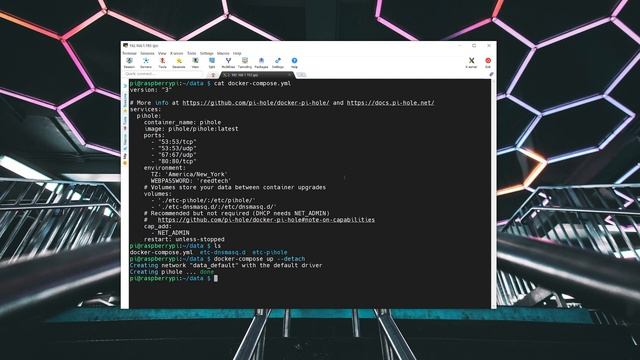Switch to the Tools sidebar tab

click(125, 122)
